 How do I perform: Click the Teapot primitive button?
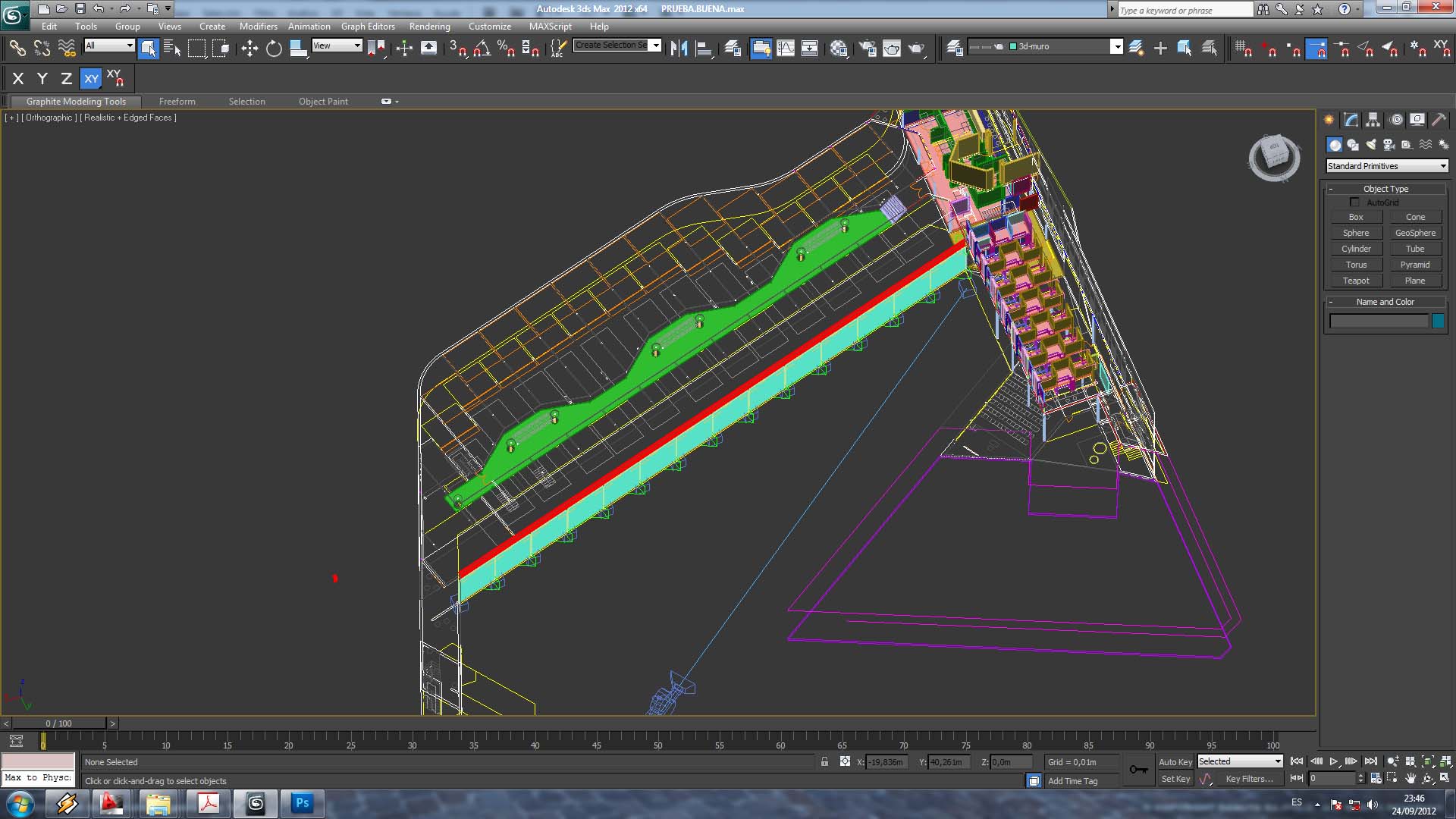[1356, 281]
